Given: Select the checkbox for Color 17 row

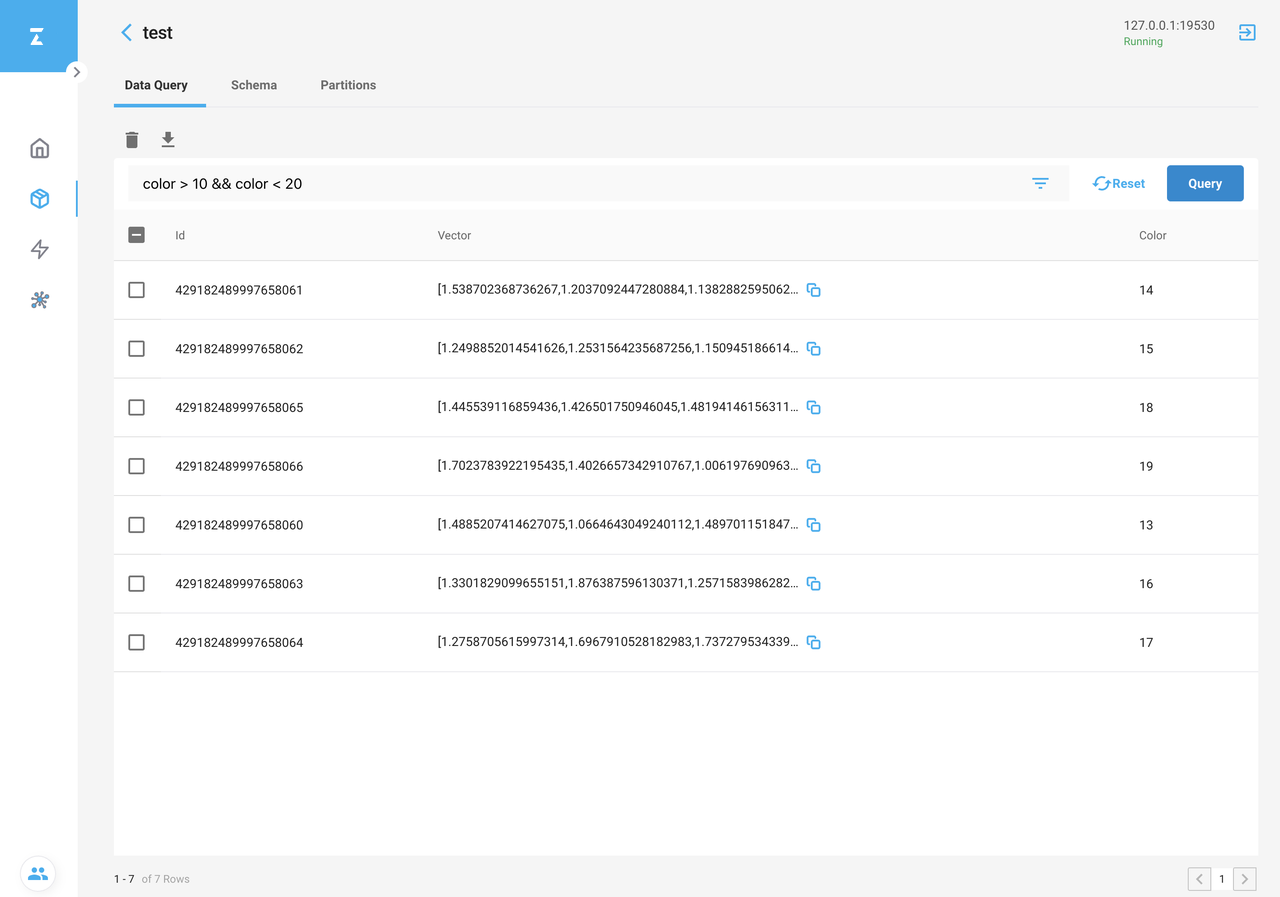Looking at the screenshot, I should pyautogui.click(x=137, y=642).
